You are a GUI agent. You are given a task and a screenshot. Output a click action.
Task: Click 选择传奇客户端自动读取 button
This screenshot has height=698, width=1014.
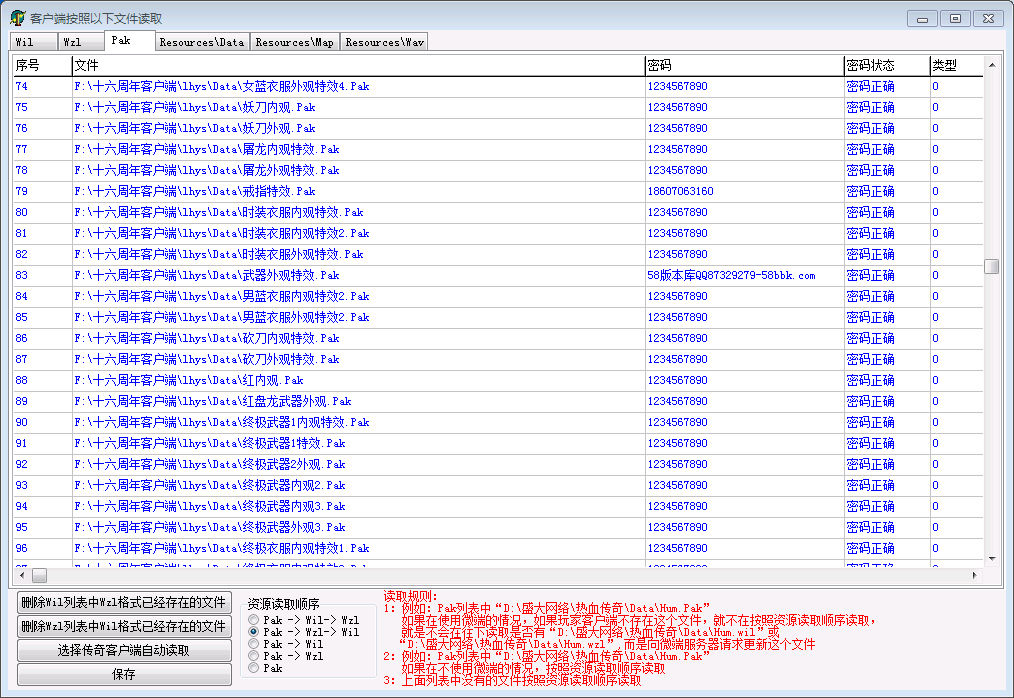tap(124, 650)
